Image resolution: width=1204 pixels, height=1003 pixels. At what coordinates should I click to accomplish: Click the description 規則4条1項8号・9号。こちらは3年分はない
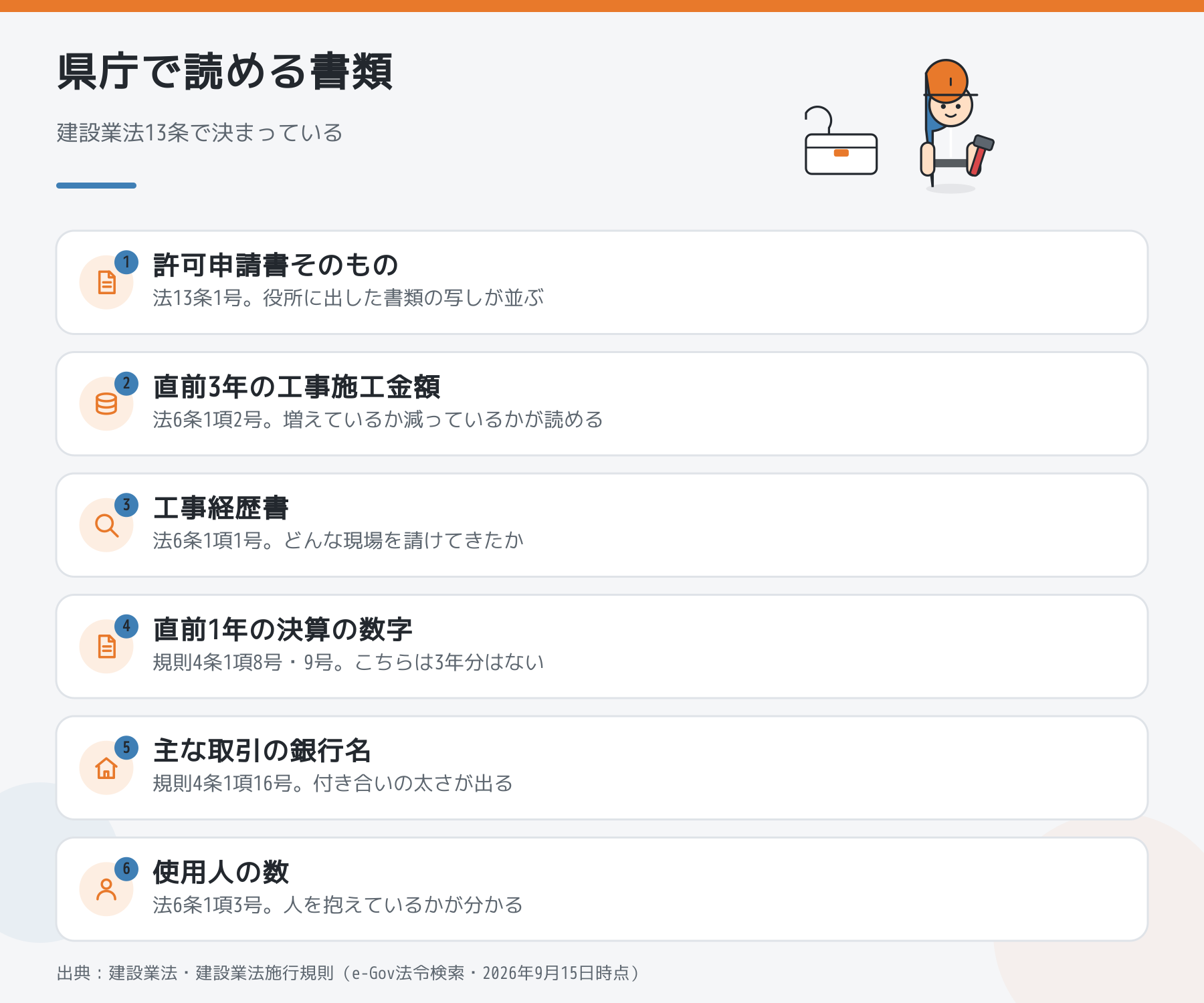[348, 662]
